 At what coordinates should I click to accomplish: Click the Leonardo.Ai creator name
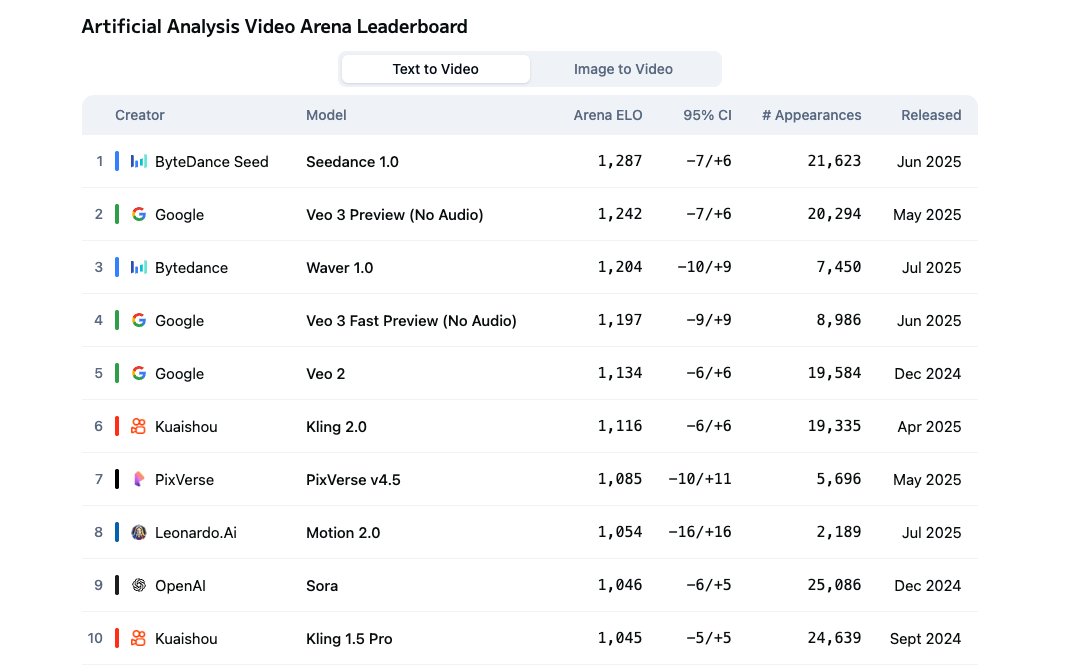(196, 533)
